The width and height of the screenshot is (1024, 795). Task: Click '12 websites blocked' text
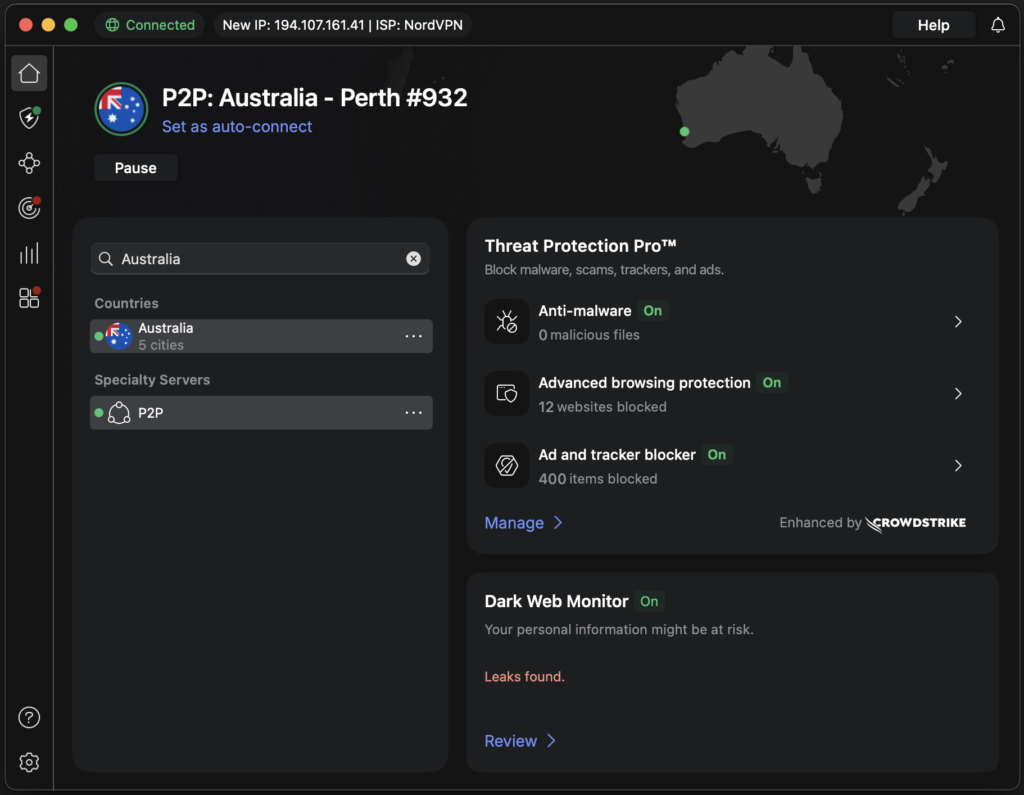(x=602, y=407)
